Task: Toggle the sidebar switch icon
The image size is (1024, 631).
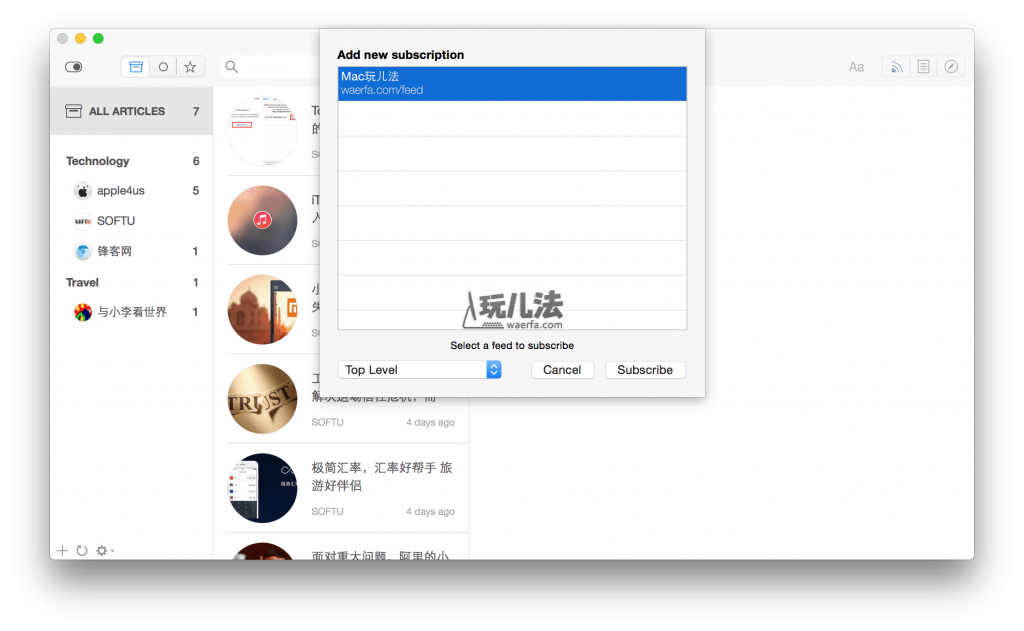Action: pos(74,67)
